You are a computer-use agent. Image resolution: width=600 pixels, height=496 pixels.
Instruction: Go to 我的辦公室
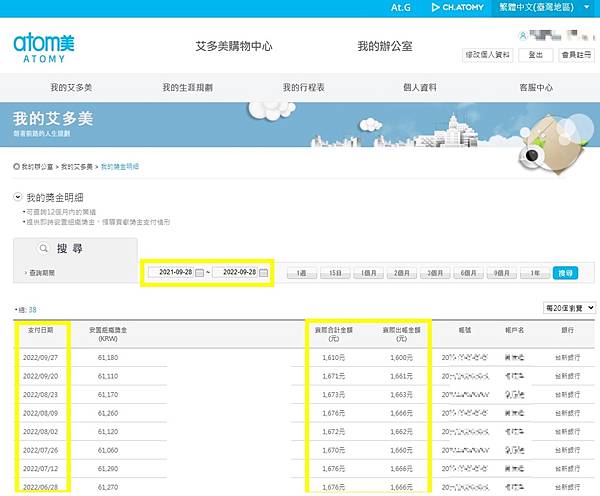(385, 46)
